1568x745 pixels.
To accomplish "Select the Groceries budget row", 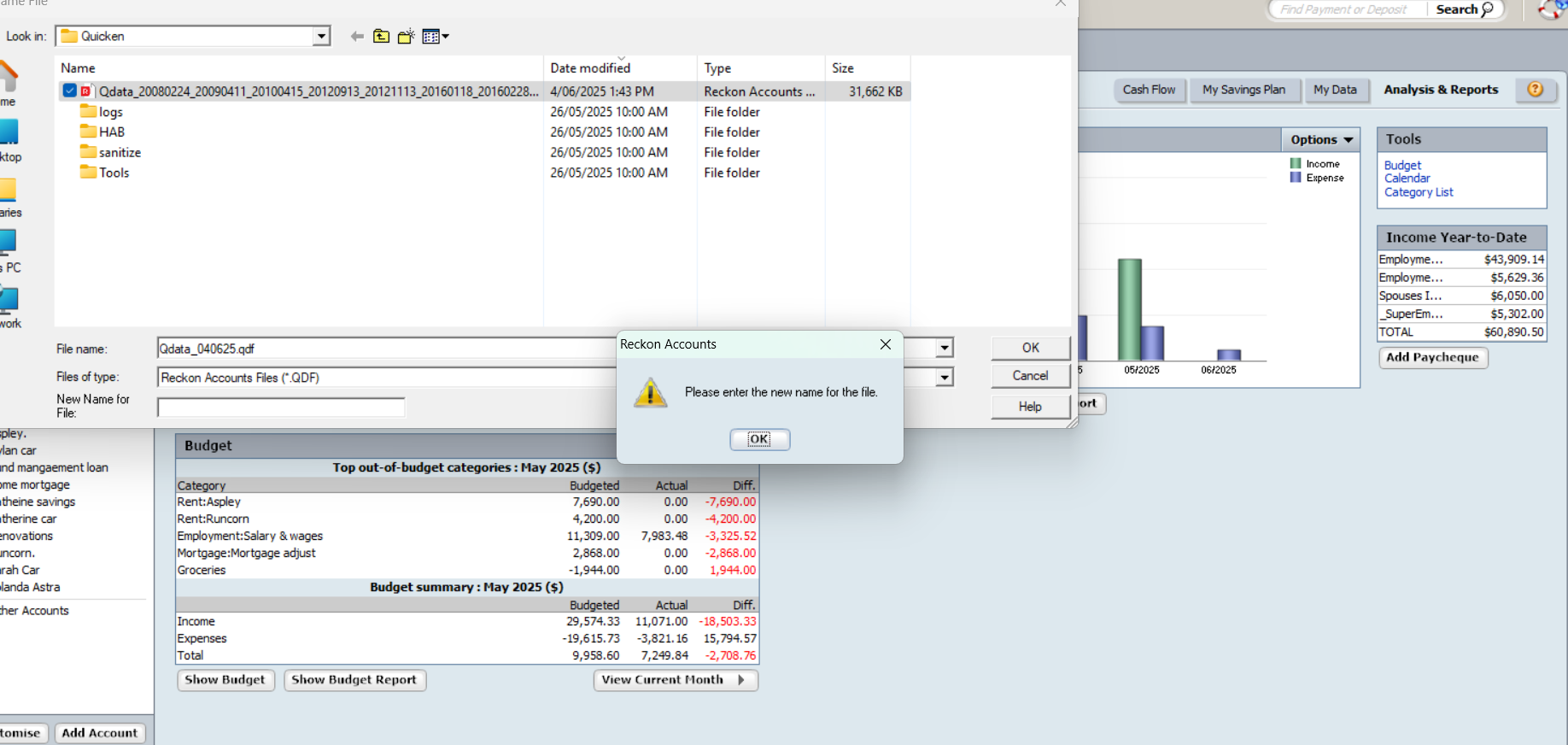I will click(466, 570).
